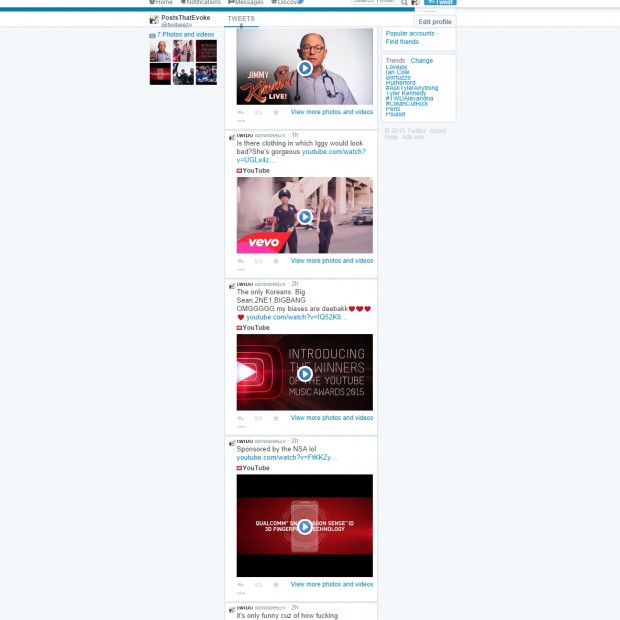620x620 pixels.
Task: View more photos and videos under Music Awards video
Action: 332,418
